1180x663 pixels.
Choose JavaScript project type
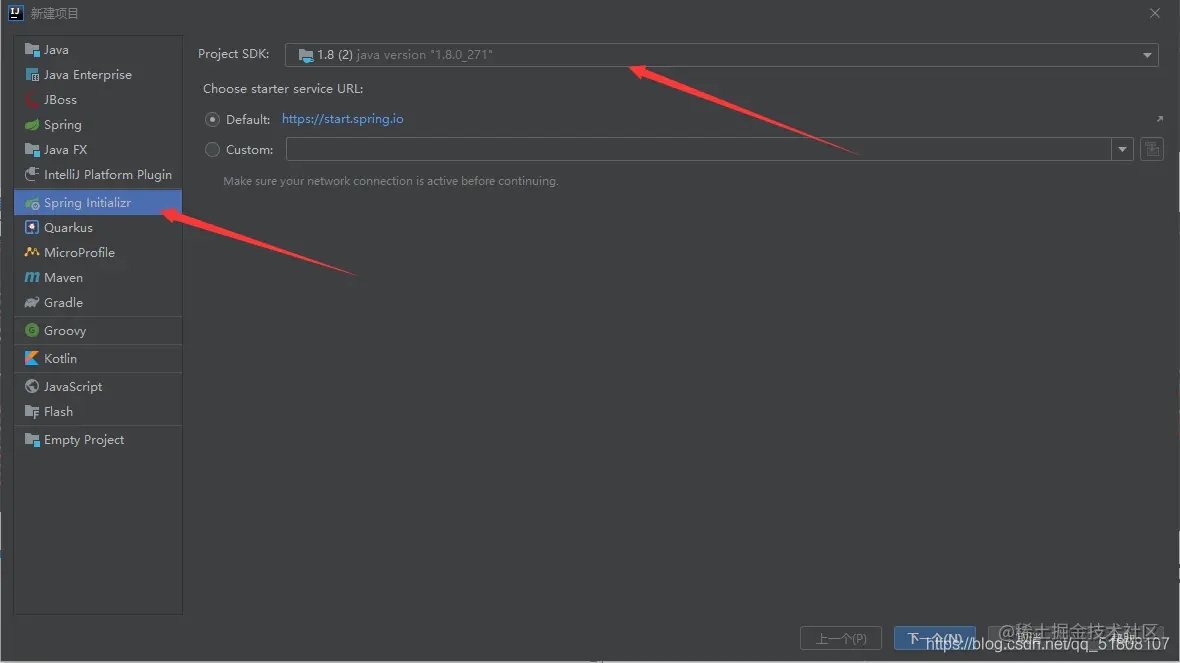[x=98, y=386]
